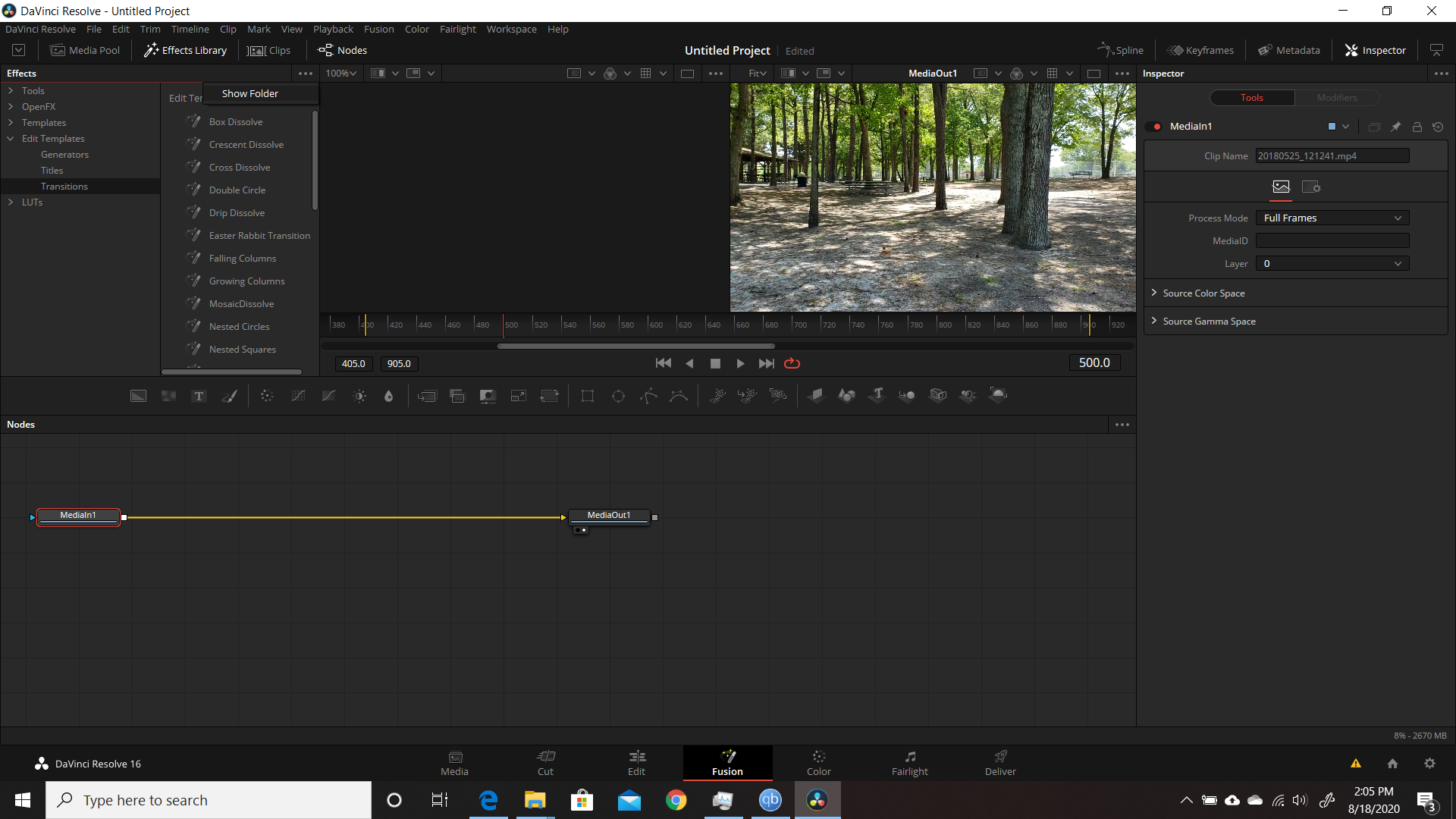Toggle the Media Pool panel

tap(85, 50)
